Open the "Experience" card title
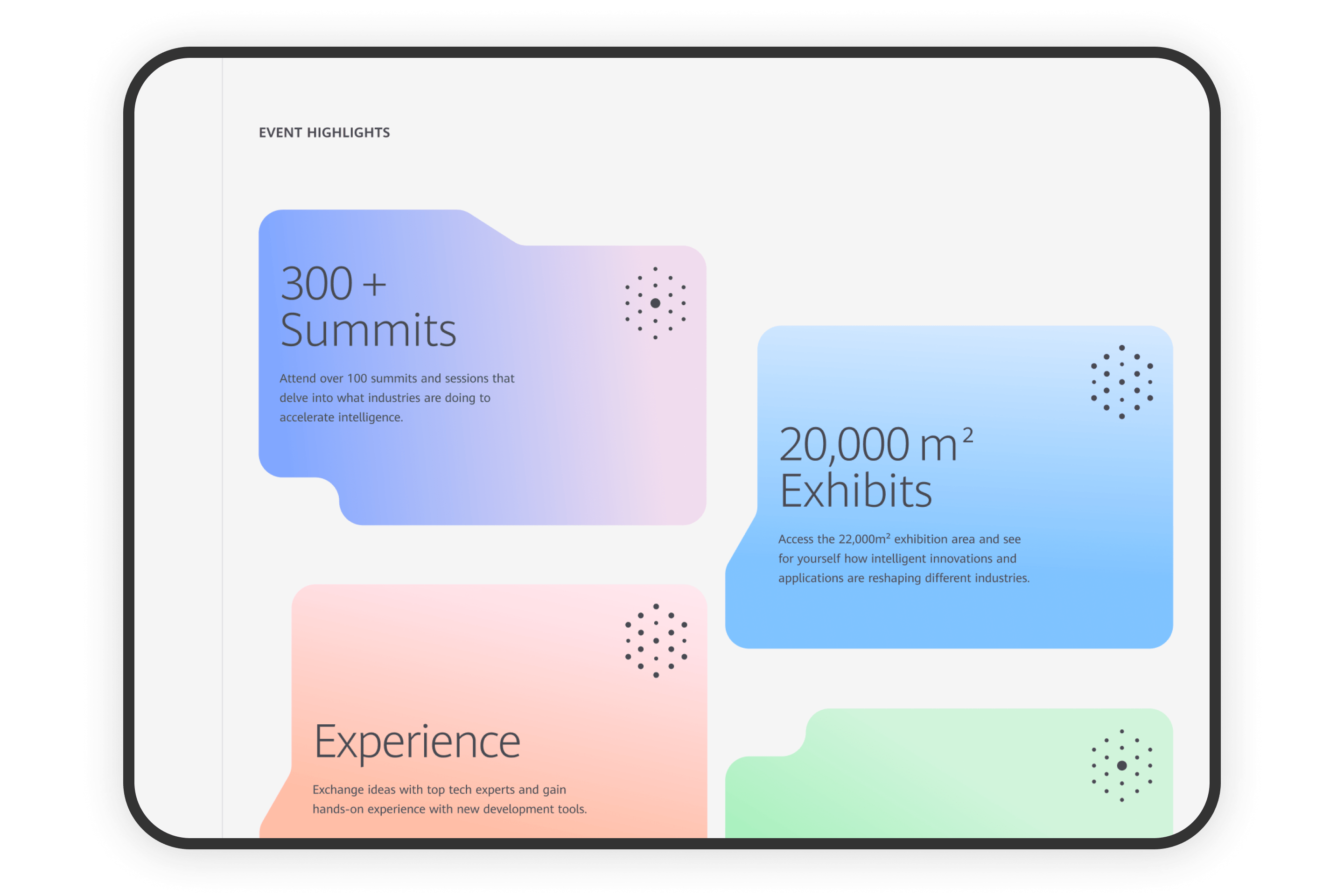Screen dimensions: 1344x896 click(x=417, y=742)
